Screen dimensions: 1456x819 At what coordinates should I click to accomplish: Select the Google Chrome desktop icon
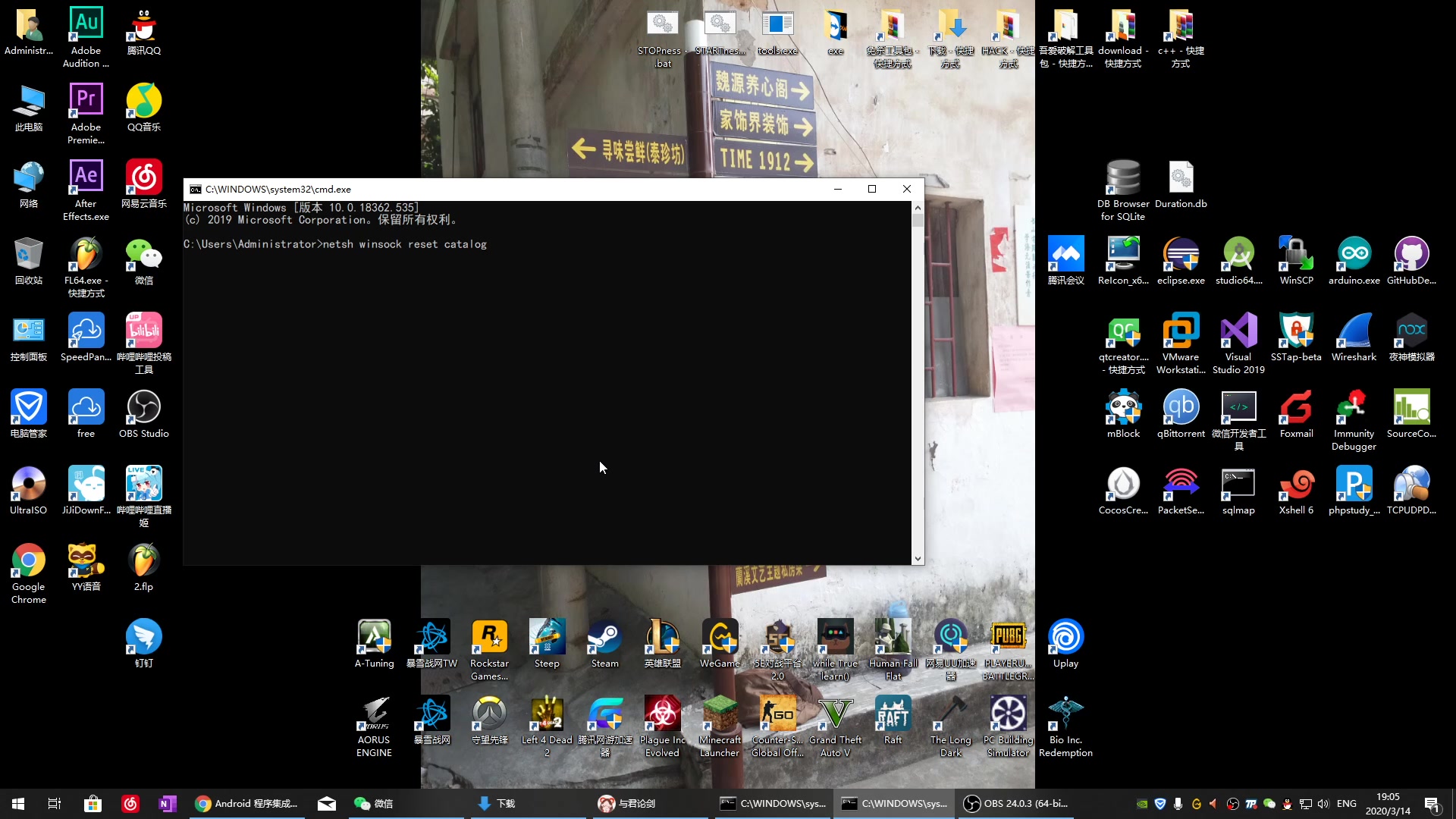coord(28,561)
